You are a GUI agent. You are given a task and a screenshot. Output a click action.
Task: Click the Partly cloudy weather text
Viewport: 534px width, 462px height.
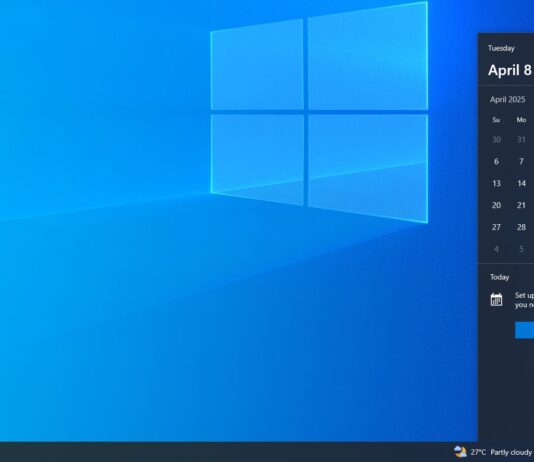511,452
